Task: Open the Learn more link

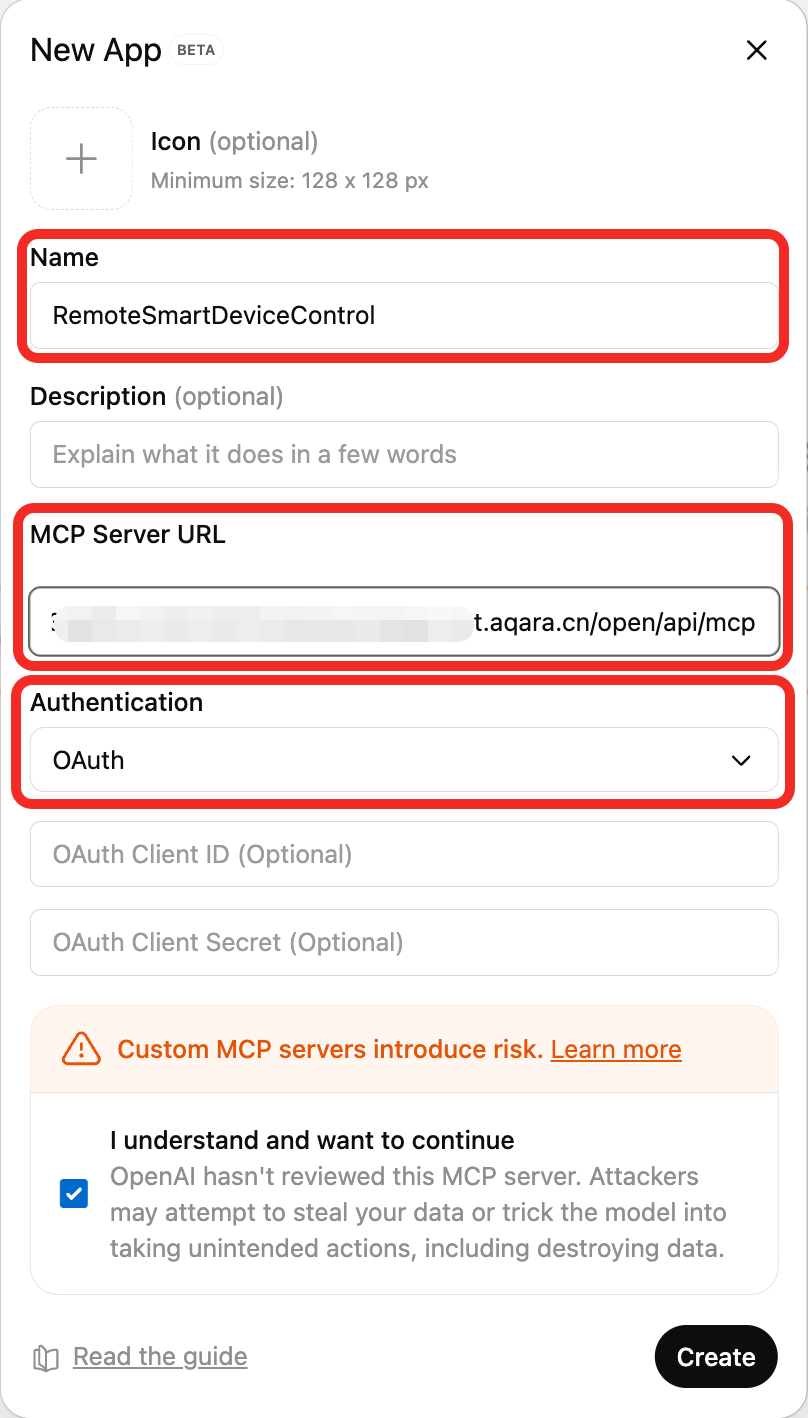Action: pyautogui.click(x=616, y=1049)
